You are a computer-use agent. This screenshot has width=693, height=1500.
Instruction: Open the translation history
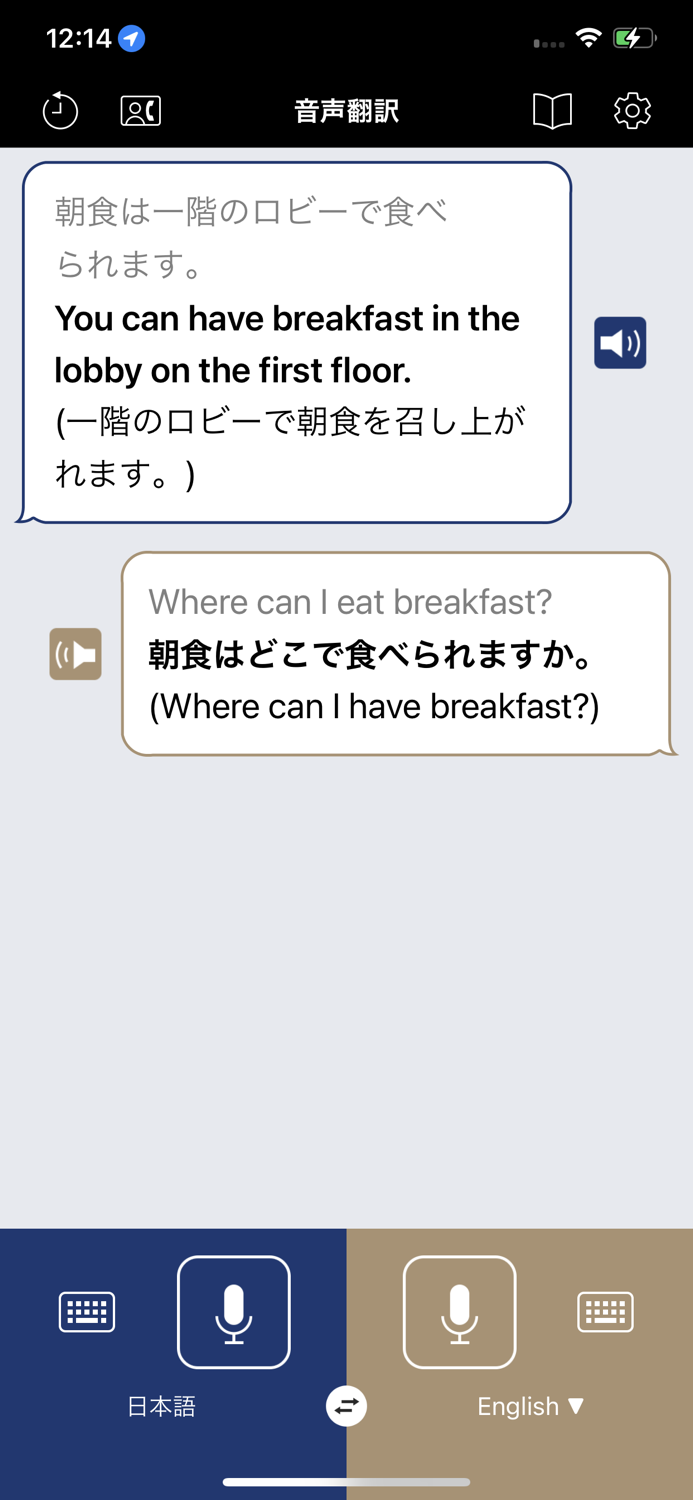[x=60, y=110]
